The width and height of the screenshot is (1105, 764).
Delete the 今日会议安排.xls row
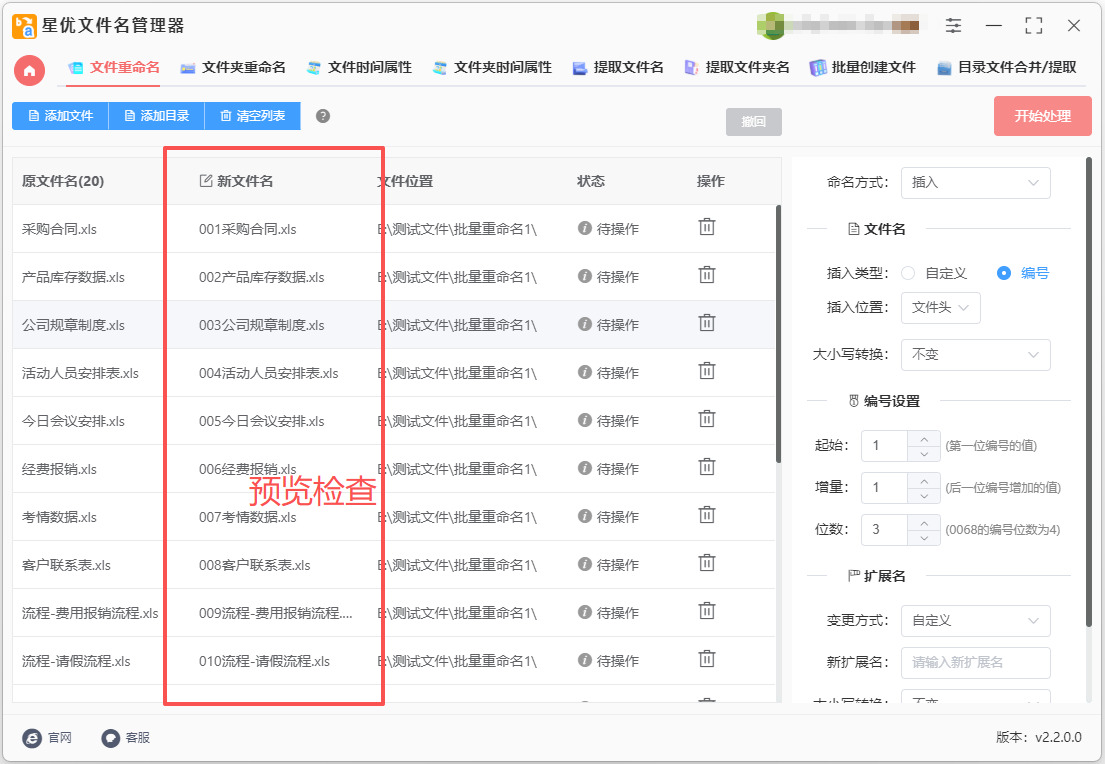[707, 419]
